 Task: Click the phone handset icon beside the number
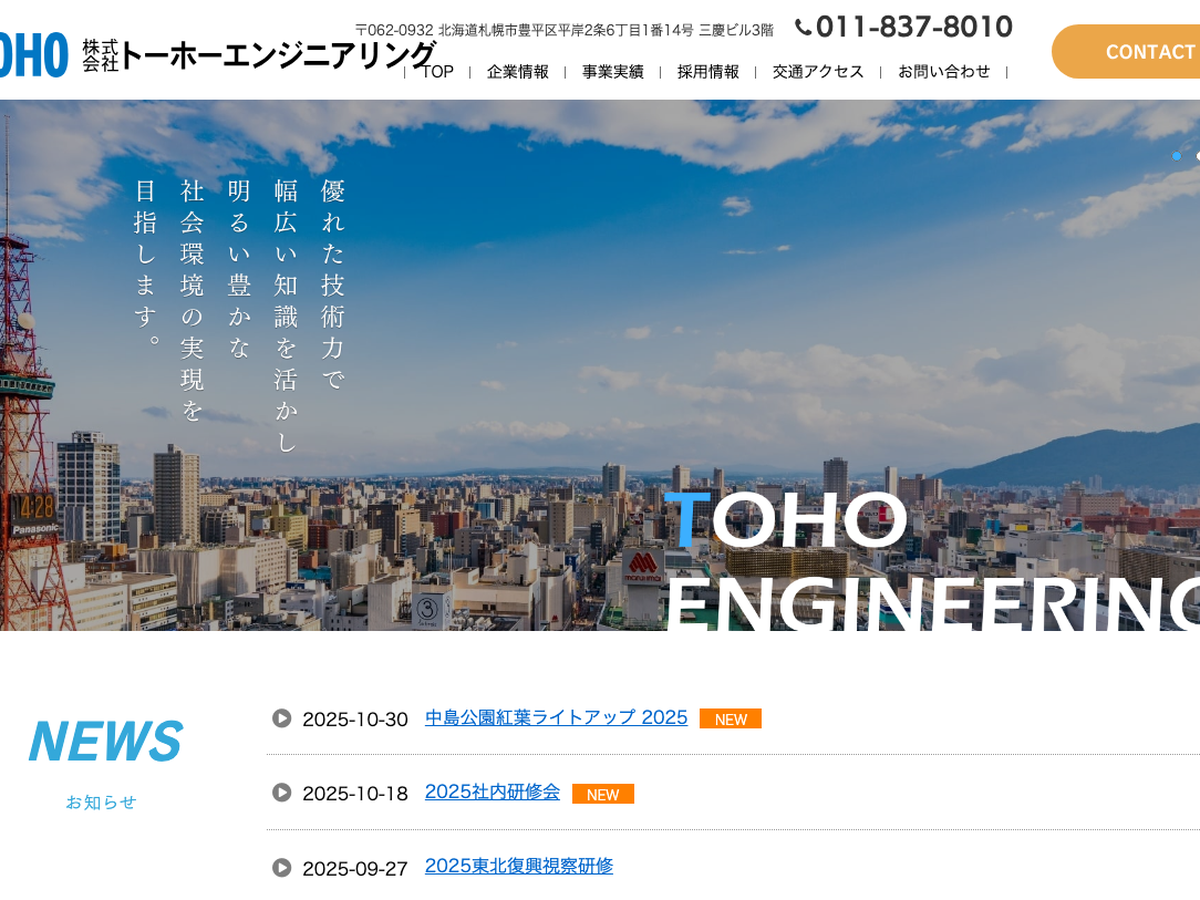[803, 27]
